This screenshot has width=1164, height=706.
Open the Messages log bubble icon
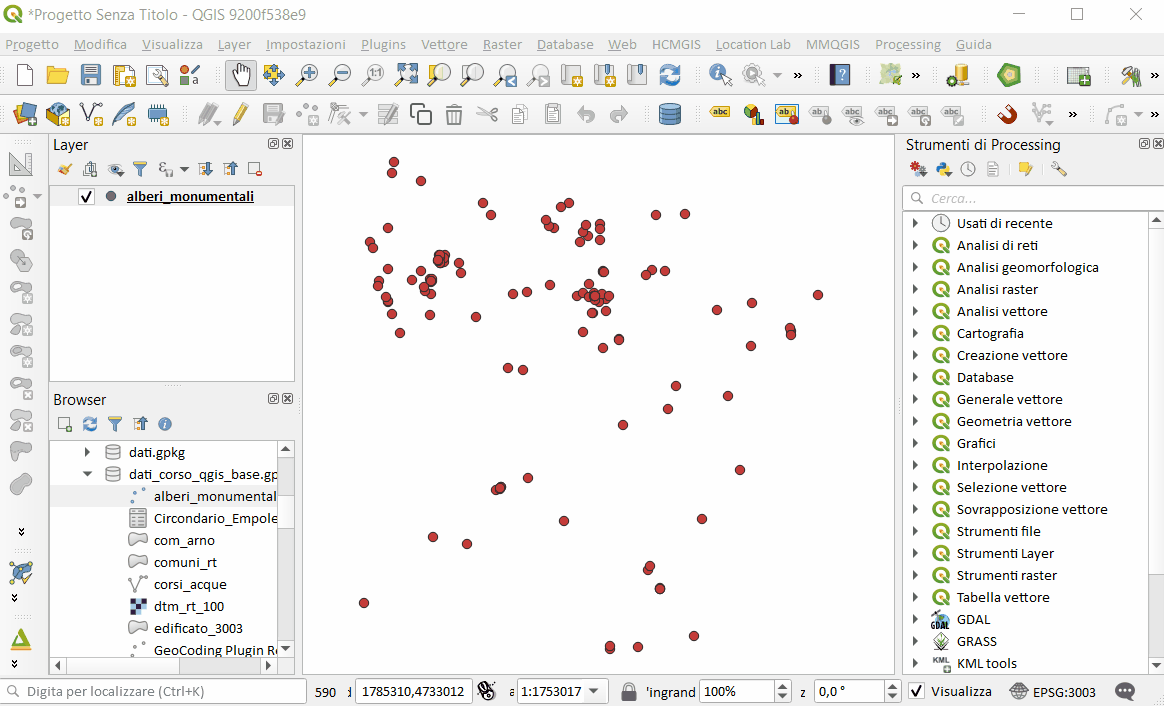tap(1125, 691)
